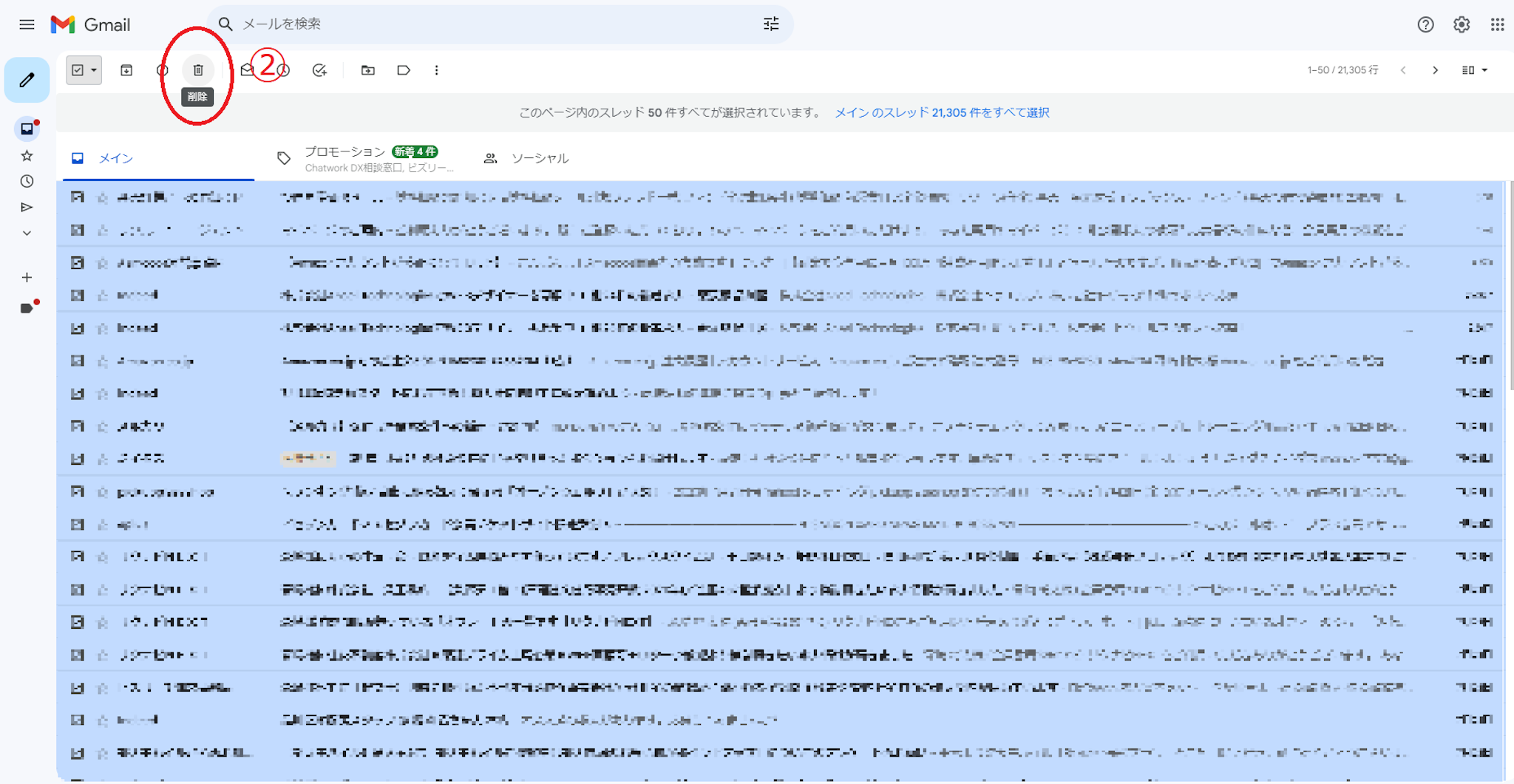Click the trash delete icon

[198, 70]
